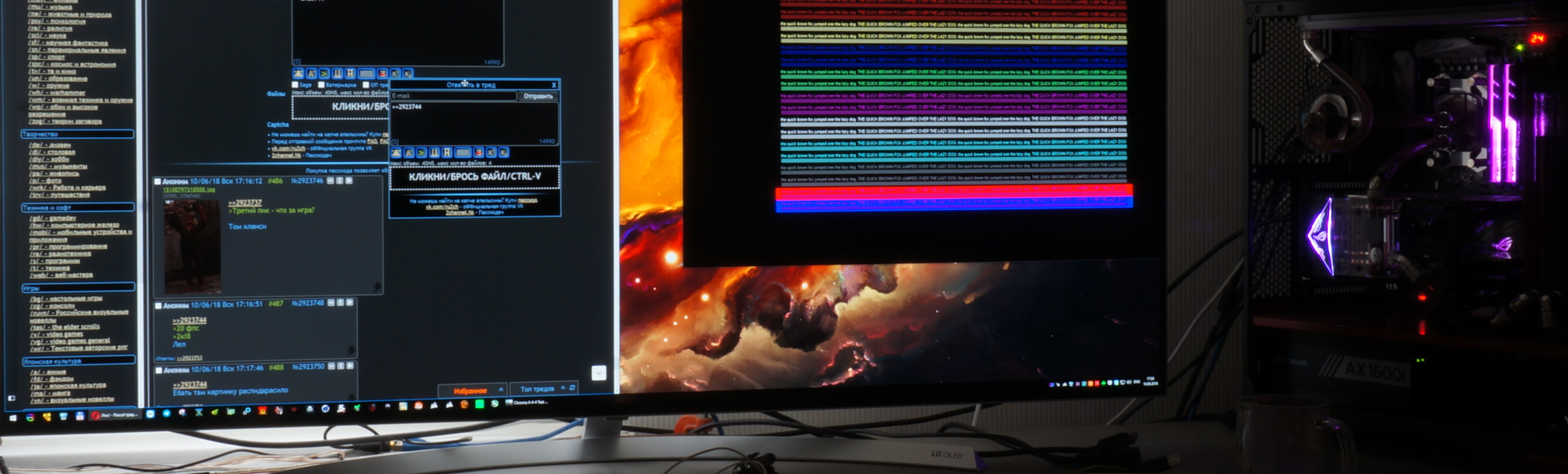This screenshot has height=474, width=1568.
Task: Apply strikethrough (Н) in reply popup toolbar
Action: pos(447,152)
